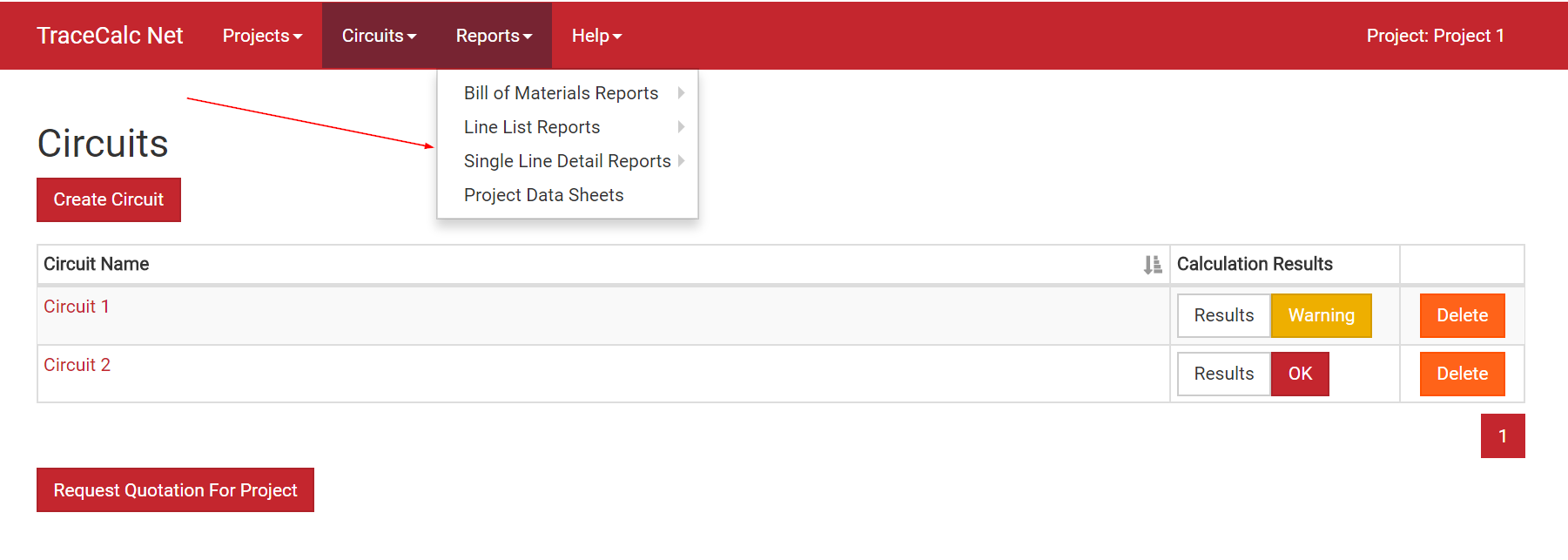
Task: Delete Circuit 1
Action: coord(1462,315)
